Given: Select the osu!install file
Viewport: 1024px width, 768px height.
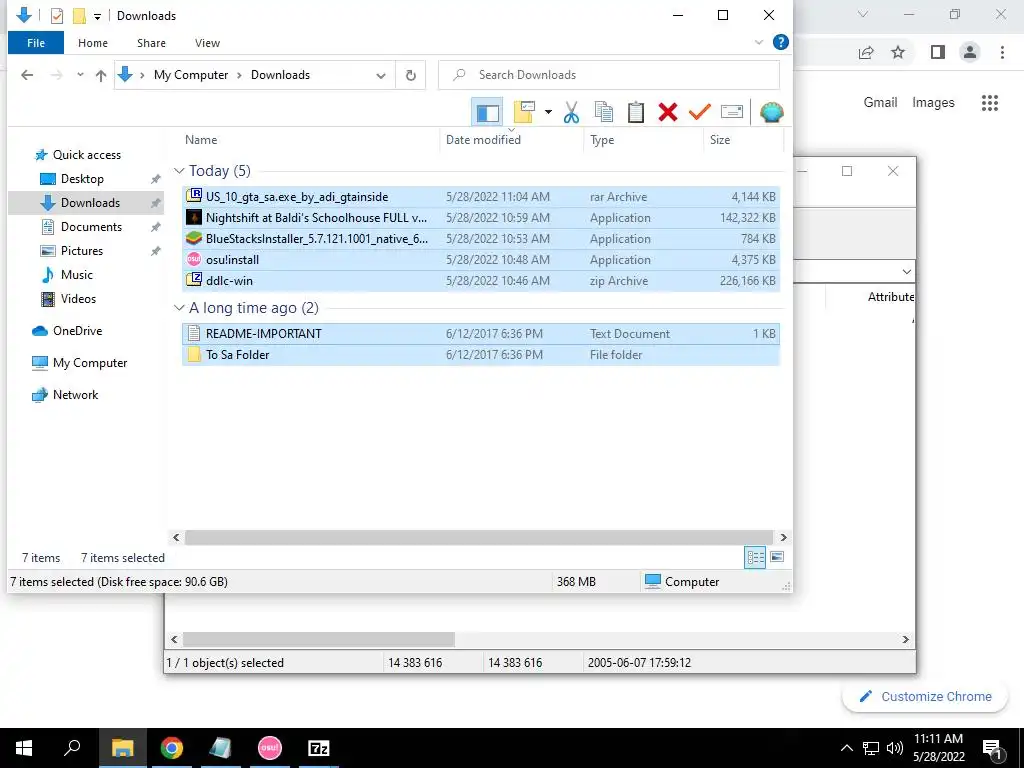Looking at the screenshot, I should coord(481,259).
